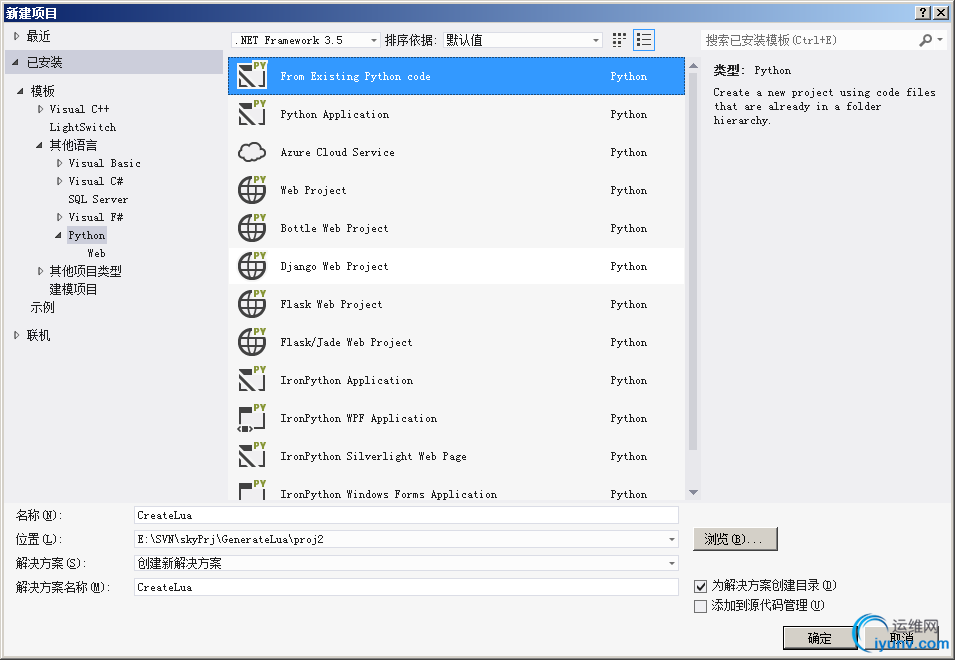This screenshot has width=955, height=660.
Task: Select SQL Server in the template tree
Action: pyautogui.click(x=98, y=199)
